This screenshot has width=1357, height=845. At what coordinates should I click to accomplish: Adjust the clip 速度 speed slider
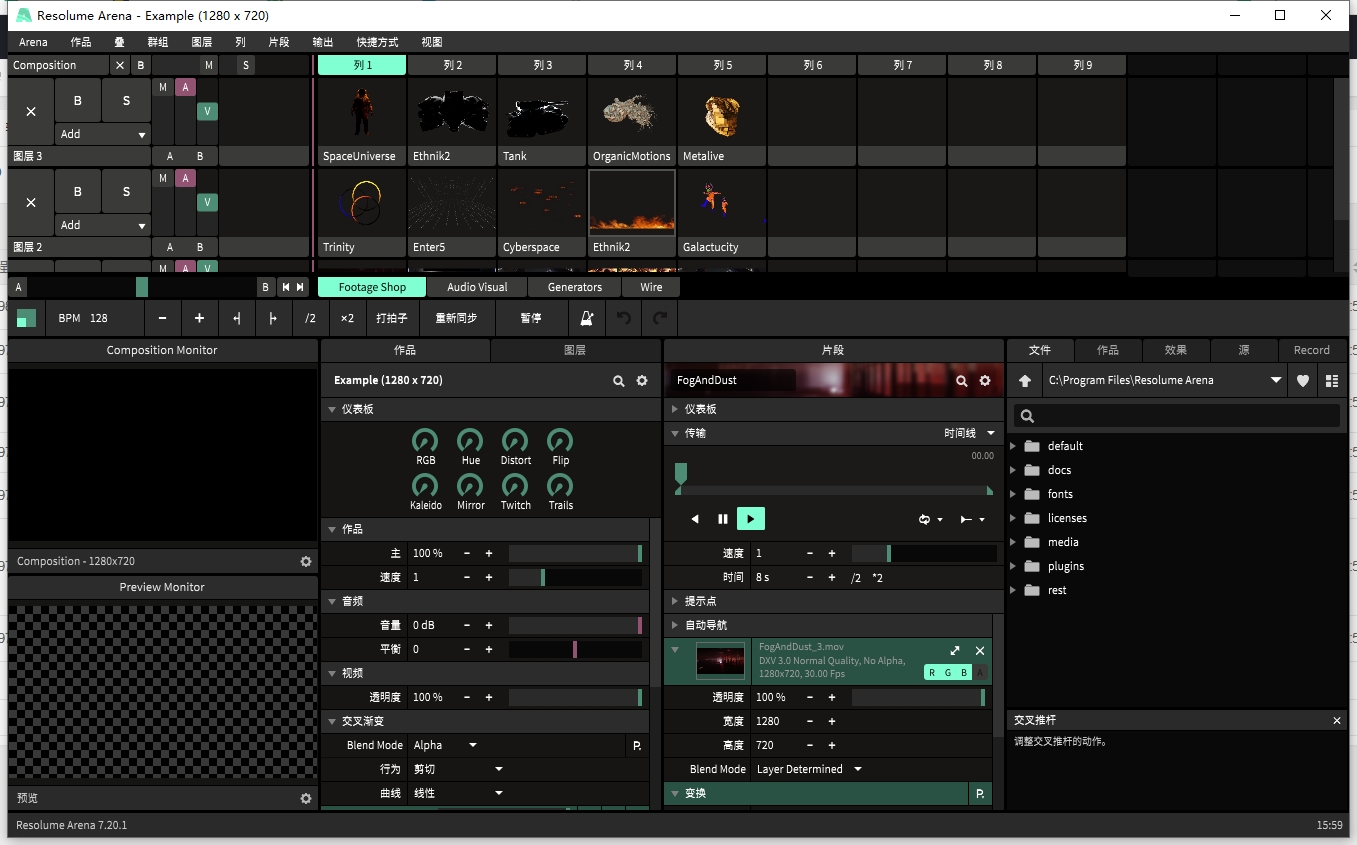(x=924, y=553)
